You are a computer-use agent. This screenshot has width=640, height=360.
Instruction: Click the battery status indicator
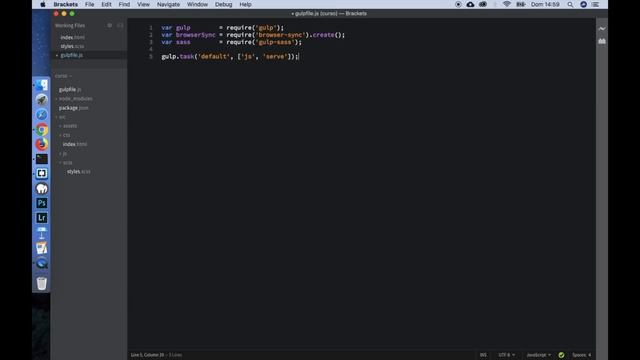pos(521,4)
